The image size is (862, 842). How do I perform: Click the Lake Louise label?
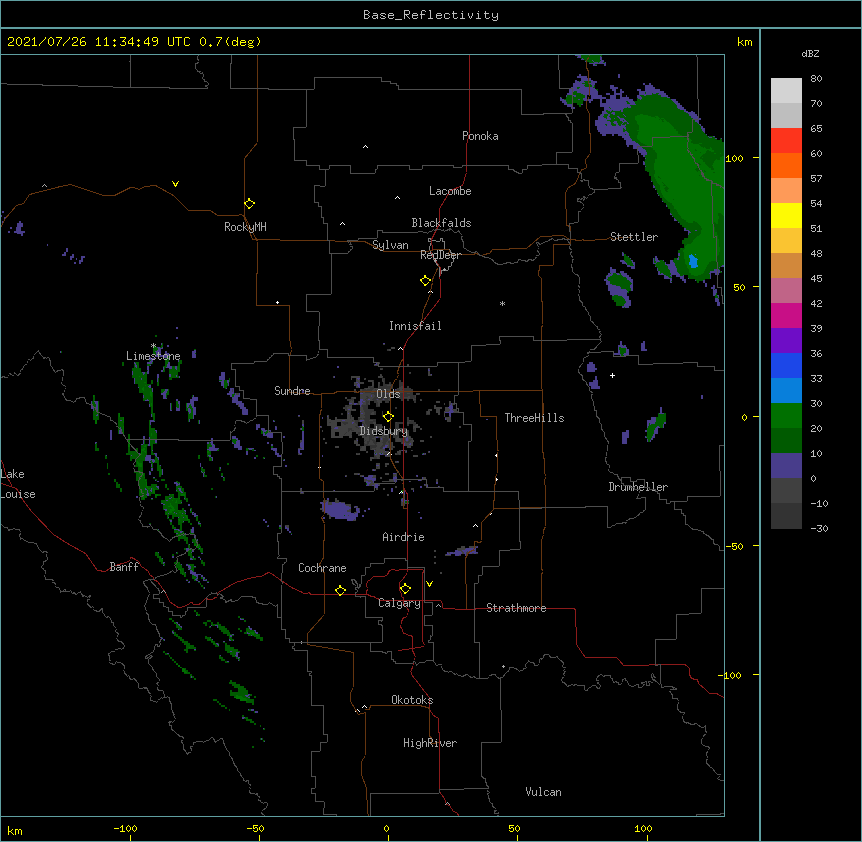tap(18, 484)
